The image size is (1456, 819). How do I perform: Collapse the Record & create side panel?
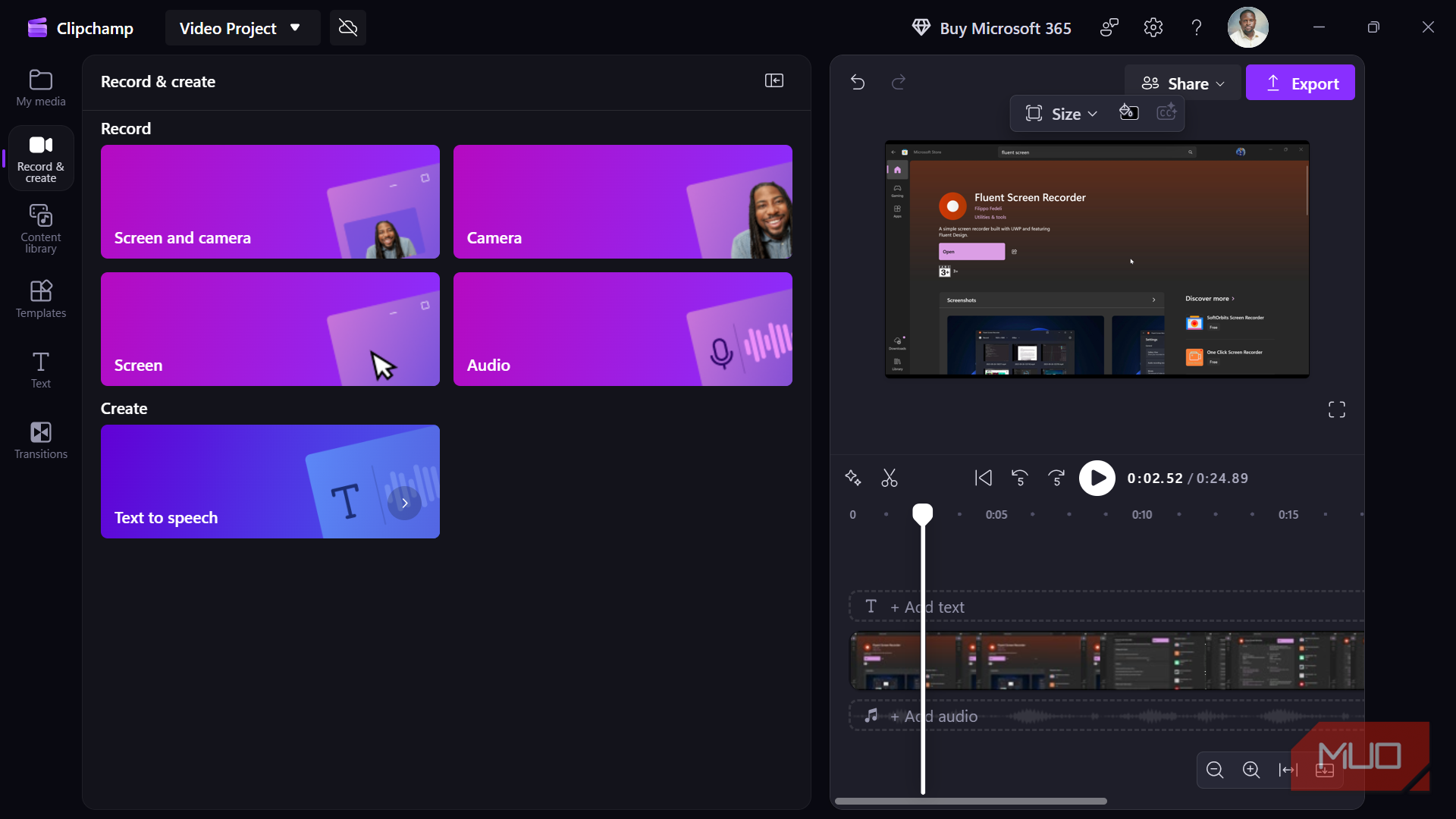point(774,81)
